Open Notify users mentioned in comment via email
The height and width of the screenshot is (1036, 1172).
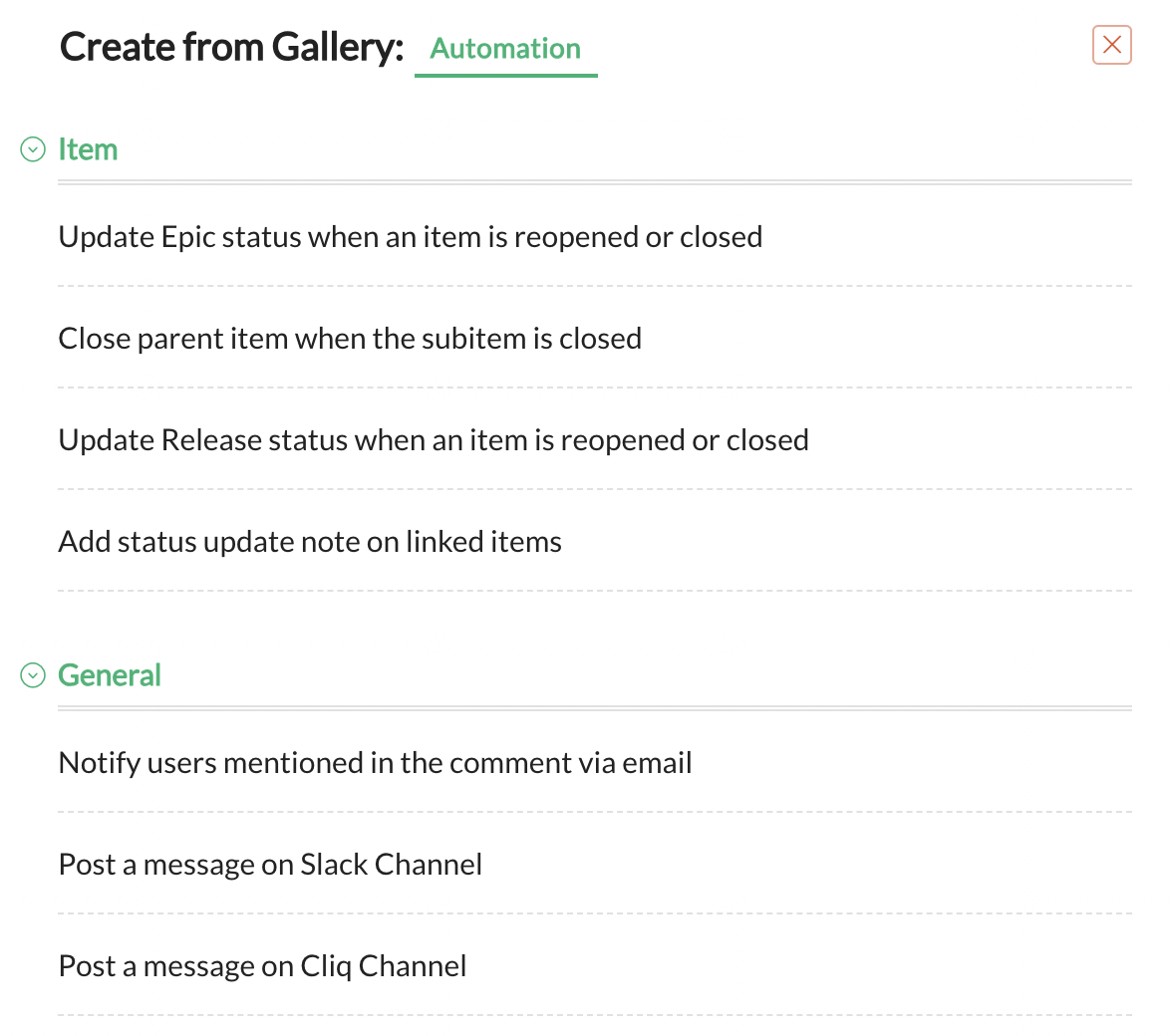(375, 763)
